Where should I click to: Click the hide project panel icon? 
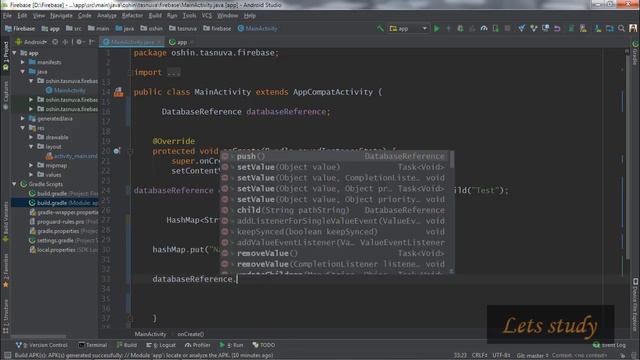tap(92, 42)
